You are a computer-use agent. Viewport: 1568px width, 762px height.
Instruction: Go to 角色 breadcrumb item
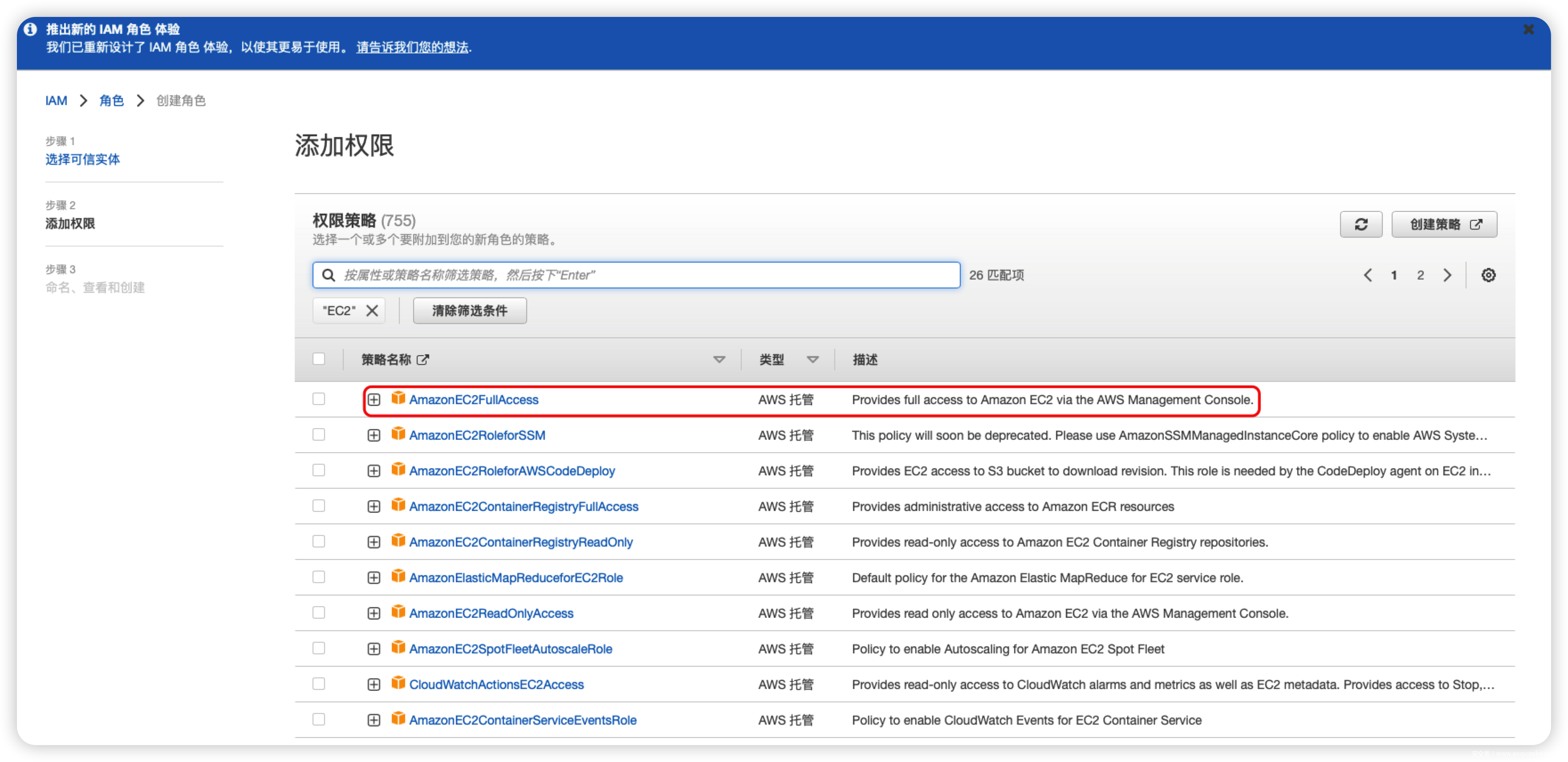click(111, 101)
